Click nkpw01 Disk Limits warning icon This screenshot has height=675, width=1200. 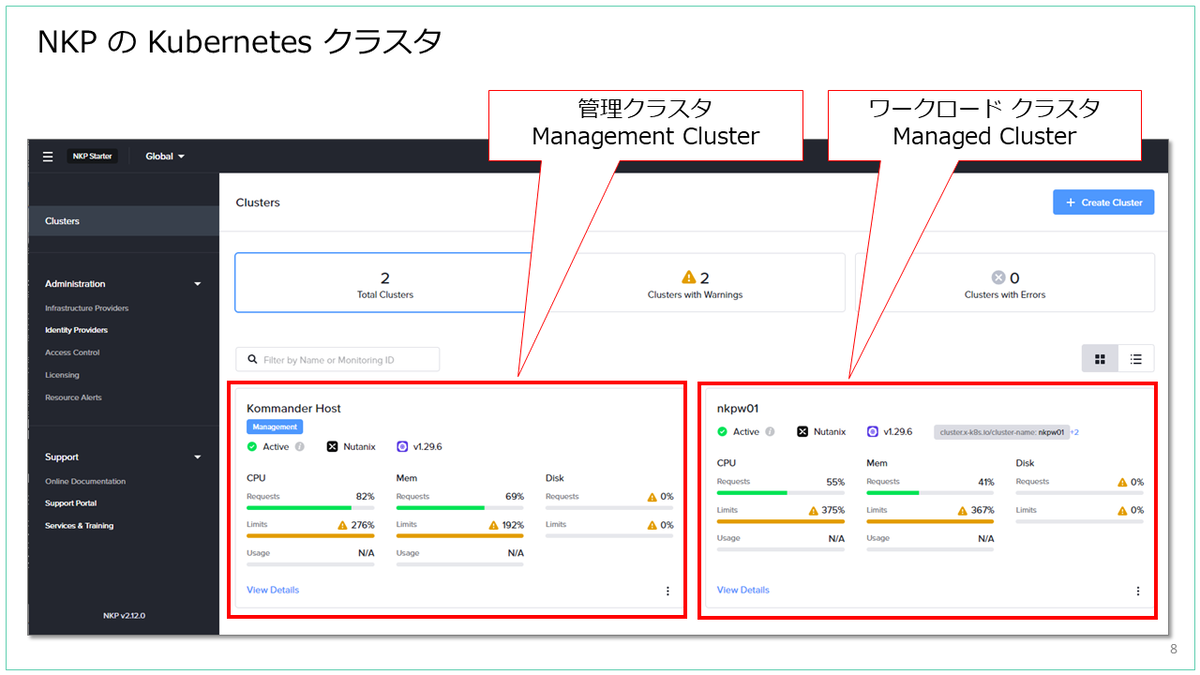[x=1123, y=510]
